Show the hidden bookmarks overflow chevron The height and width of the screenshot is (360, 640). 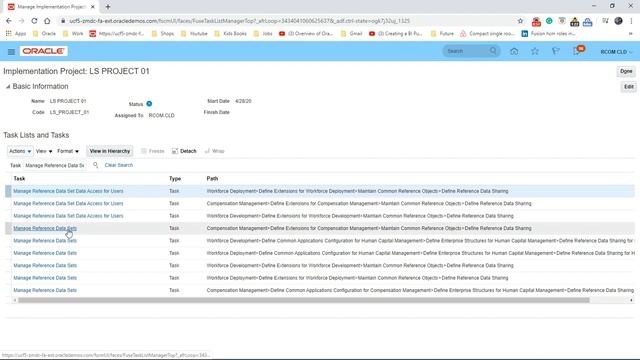(631, 33)
